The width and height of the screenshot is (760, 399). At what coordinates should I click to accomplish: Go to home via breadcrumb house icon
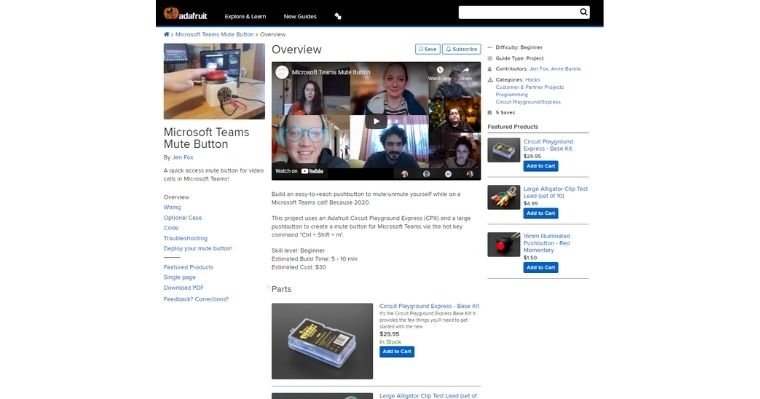click(x=166, y=34)
